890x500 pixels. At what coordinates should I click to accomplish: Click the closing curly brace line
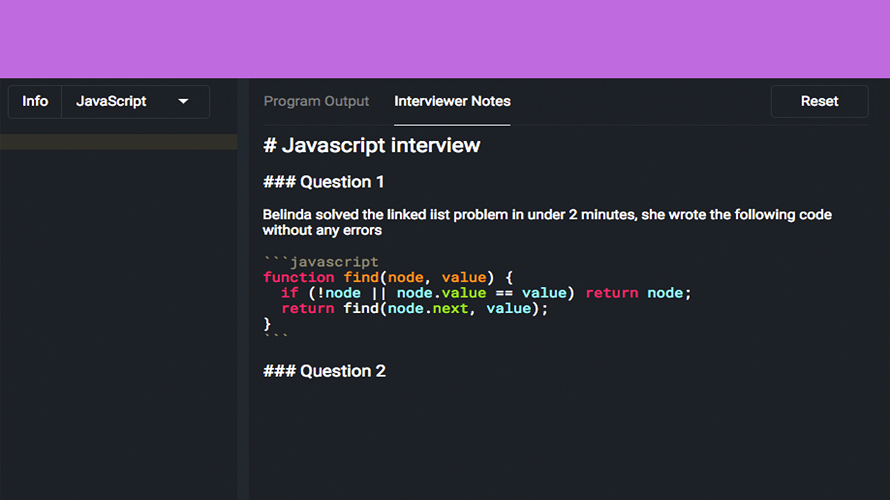pos(267,324)
